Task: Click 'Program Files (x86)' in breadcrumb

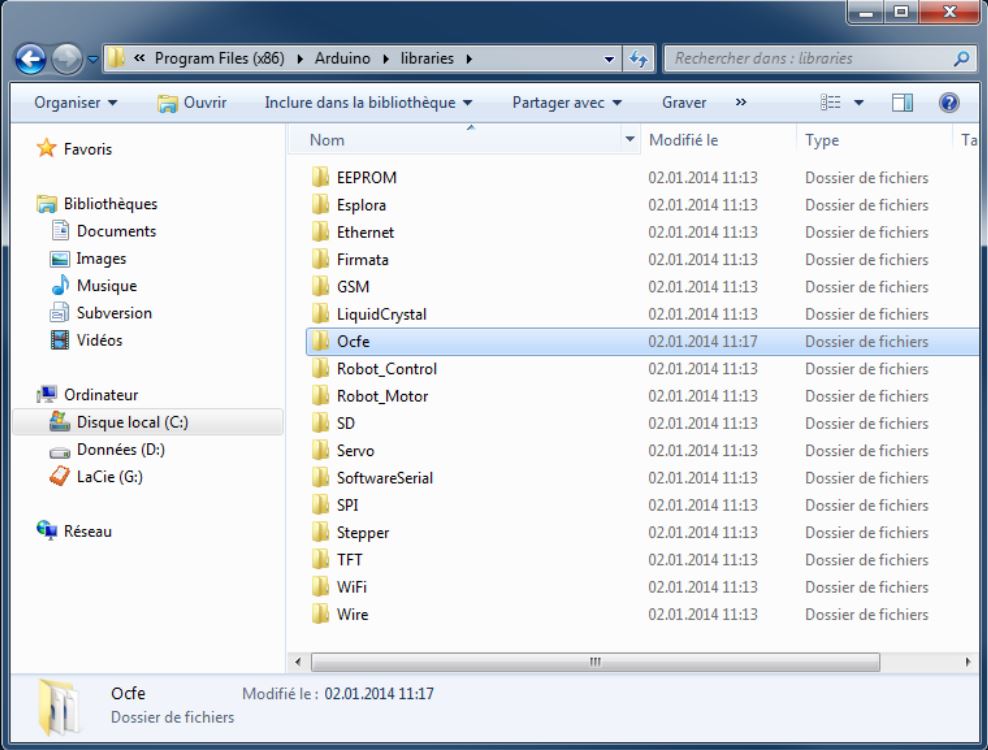Action: [x=219, y=59]
